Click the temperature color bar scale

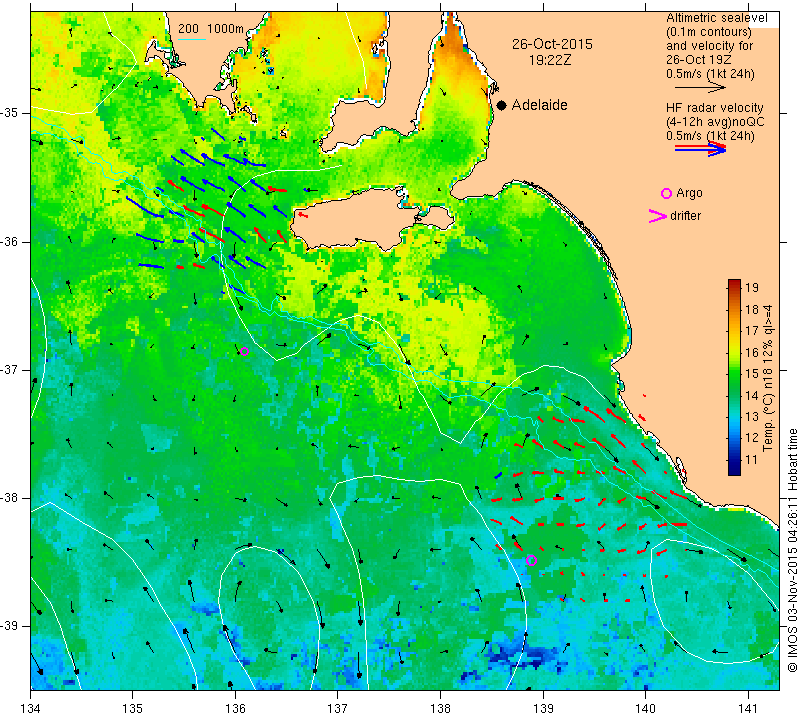[x=734, y=377]
